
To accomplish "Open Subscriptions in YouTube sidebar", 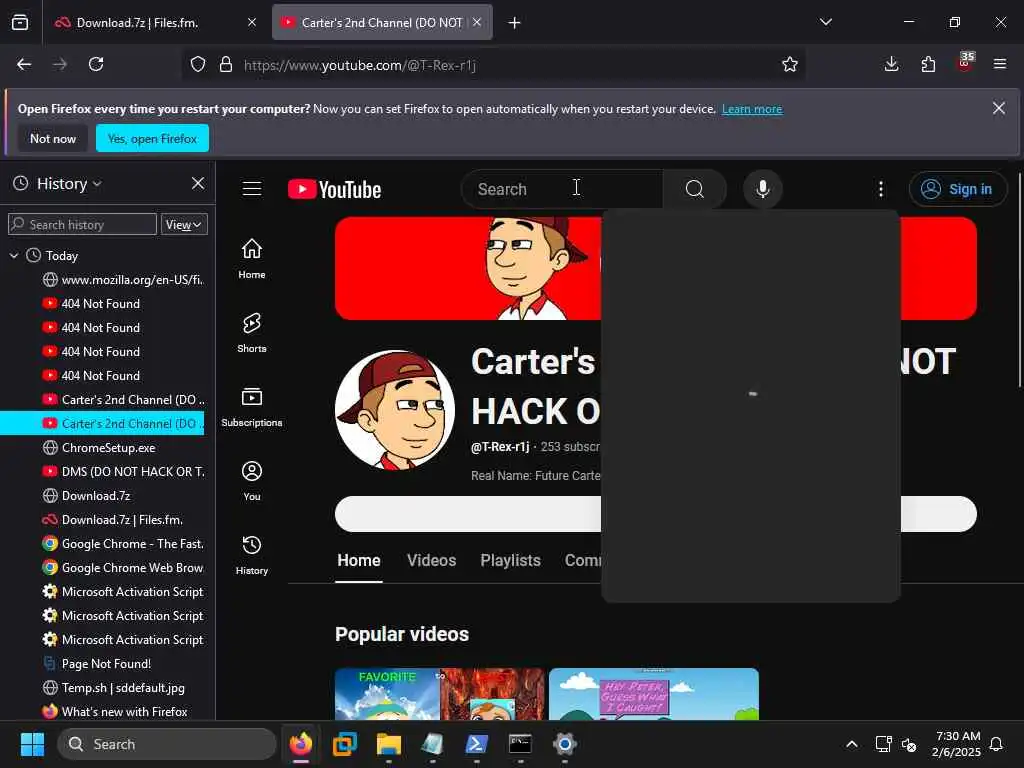I will point(251,407).
